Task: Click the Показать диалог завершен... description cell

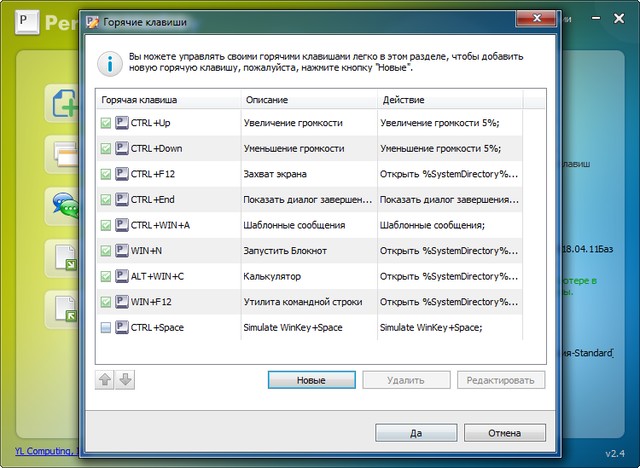Action: click(x=308, y=200)
